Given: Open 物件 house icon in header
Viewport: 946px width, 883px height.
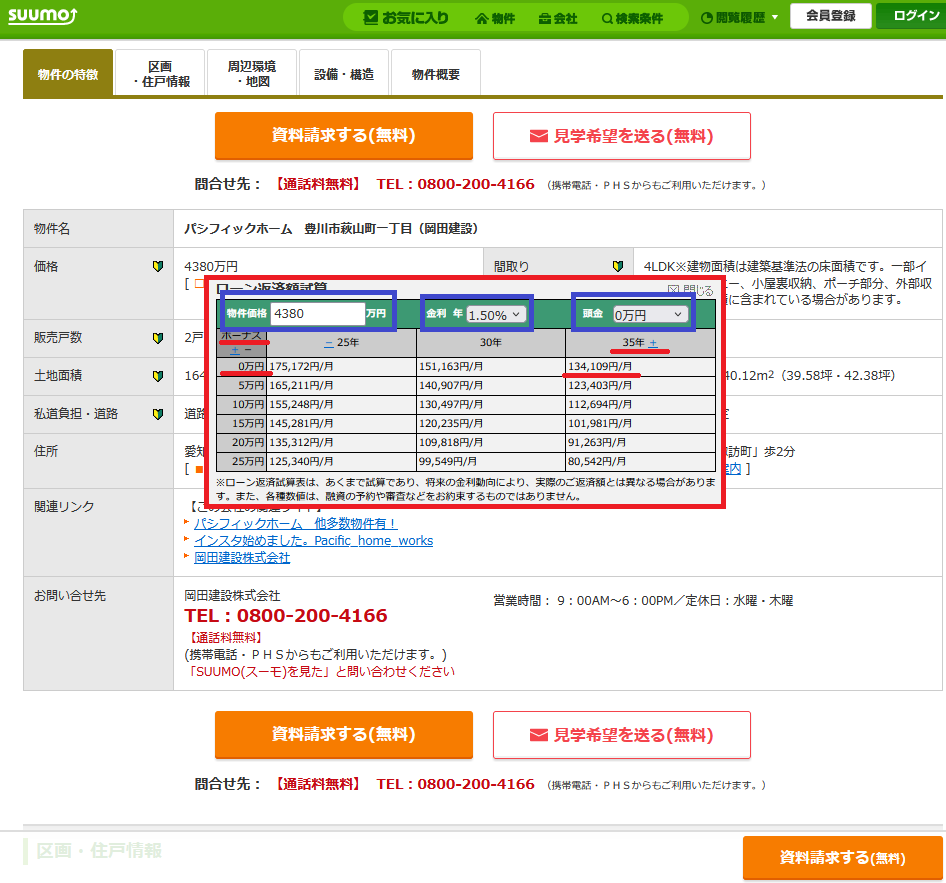Looking at the screenshot, I should [495, 19].
